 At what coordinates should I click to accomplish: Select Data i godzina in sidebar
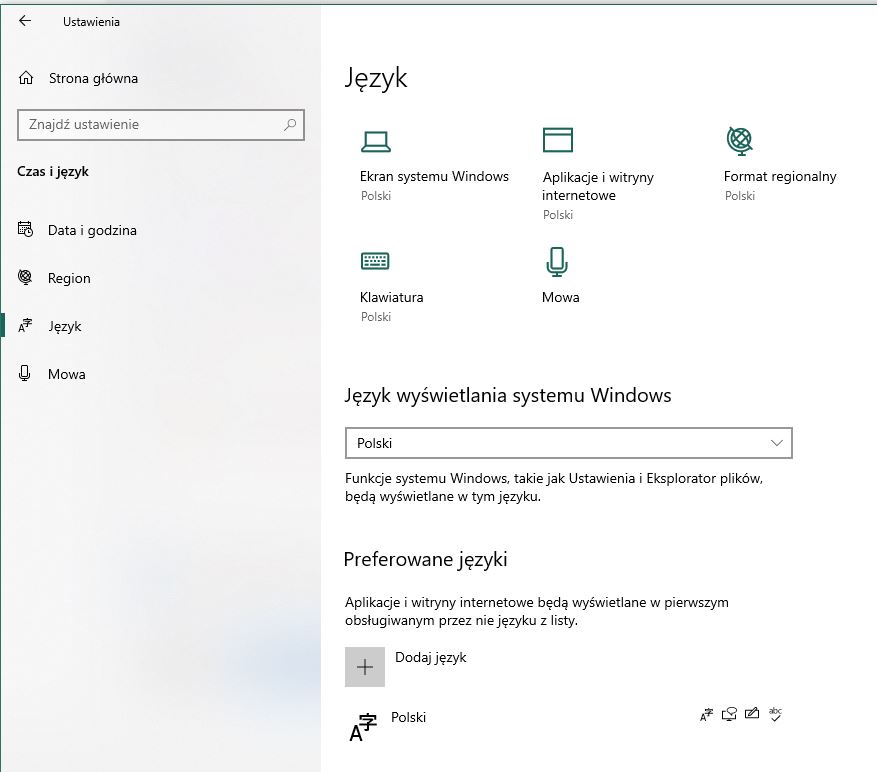[92, 230]
